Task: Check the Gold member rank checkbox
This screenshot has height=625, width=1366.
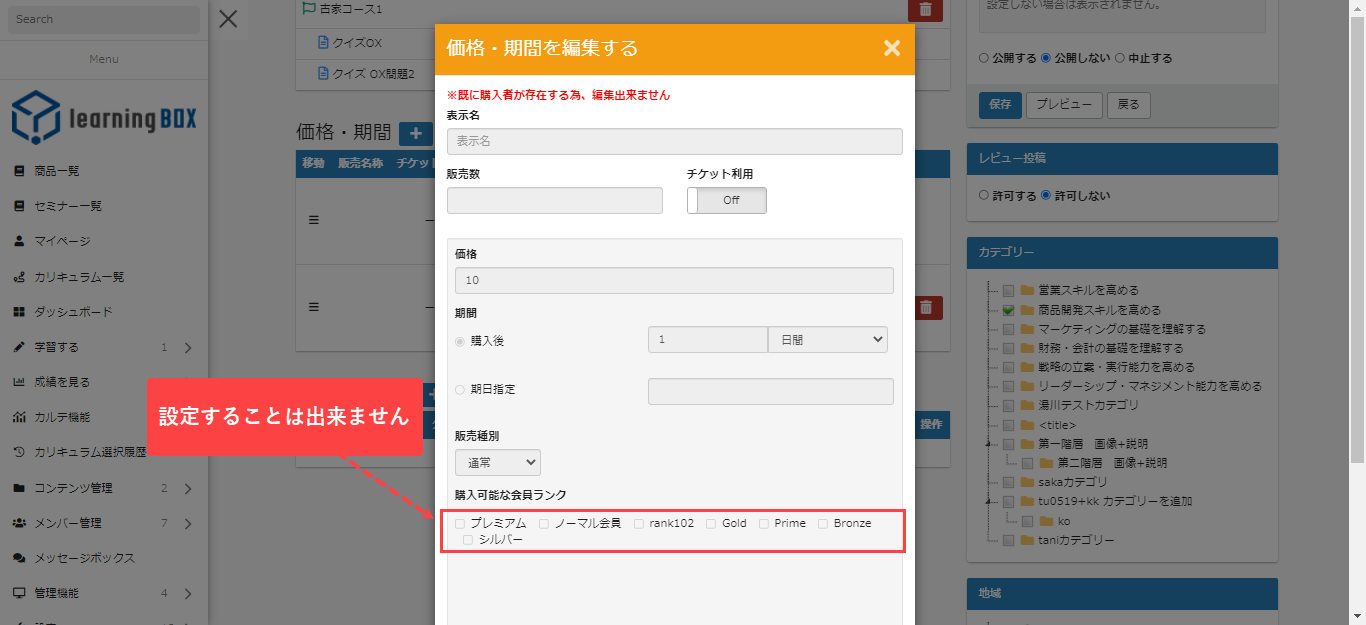Action: [x=711, y=523]
